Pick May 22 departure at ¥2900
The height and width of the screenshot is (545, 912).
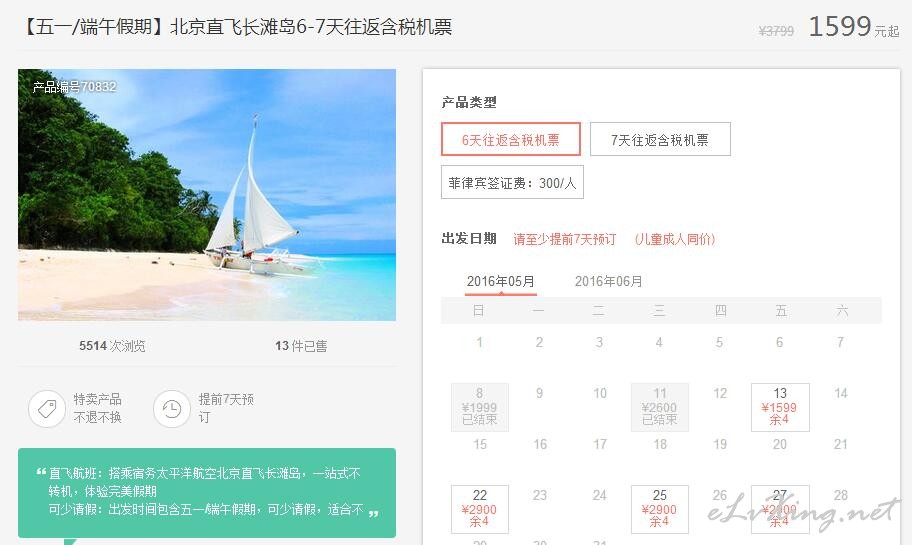tap(480, 509)
